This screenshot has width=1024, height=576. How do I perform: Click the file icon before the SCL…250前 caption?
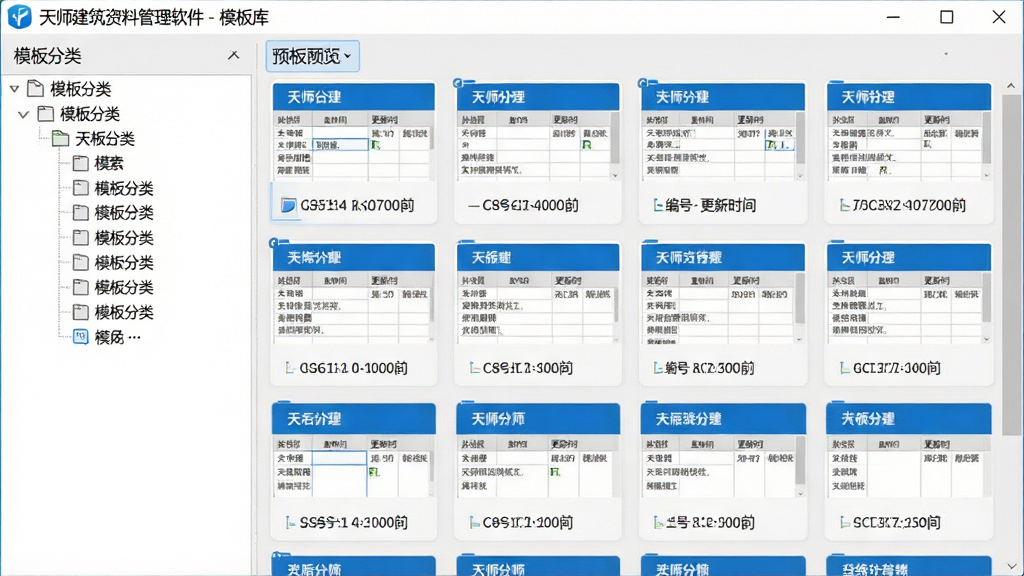844,522
